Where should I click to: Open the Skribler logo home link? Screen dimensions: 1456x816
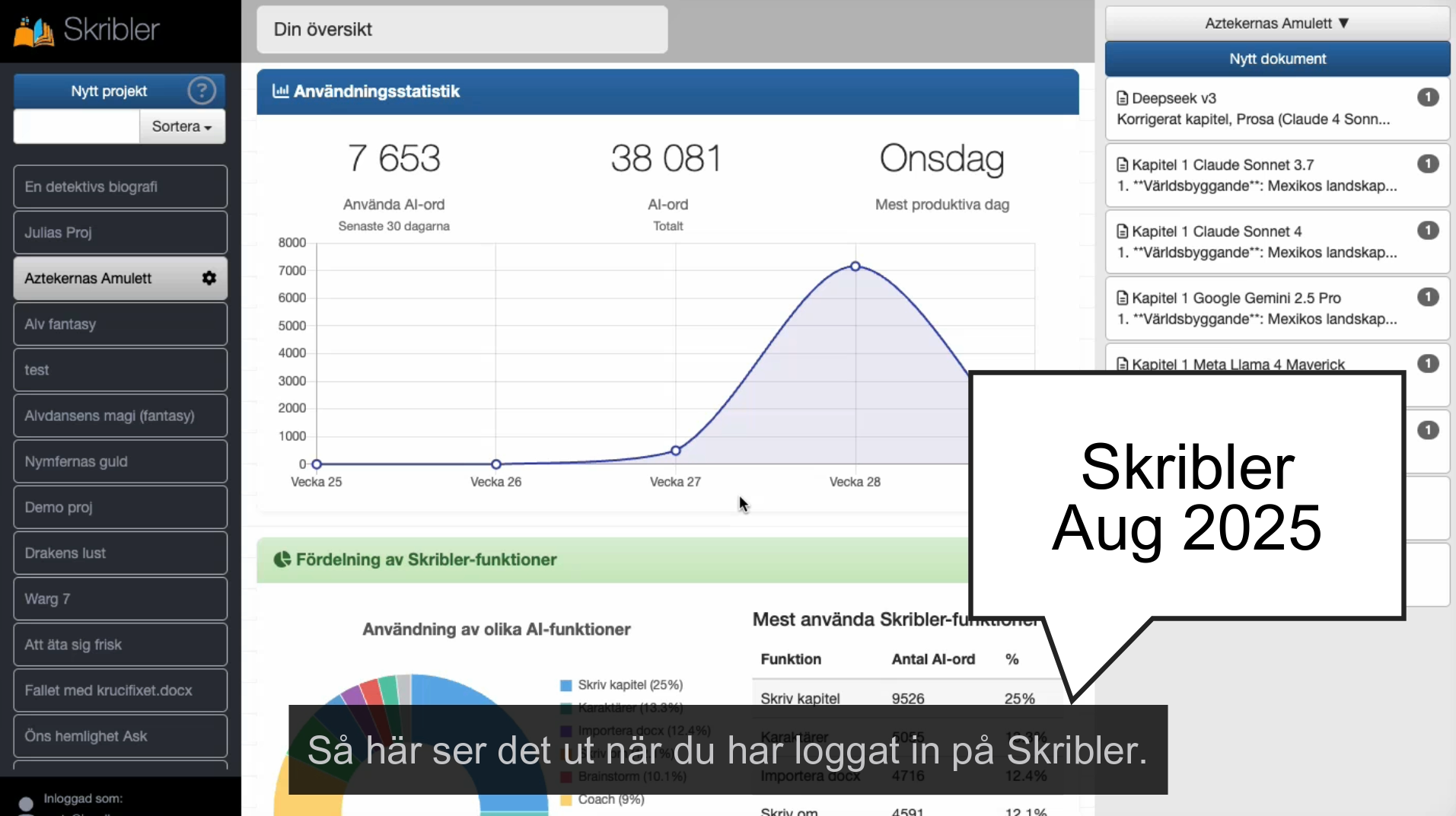(x=87, y=30)
